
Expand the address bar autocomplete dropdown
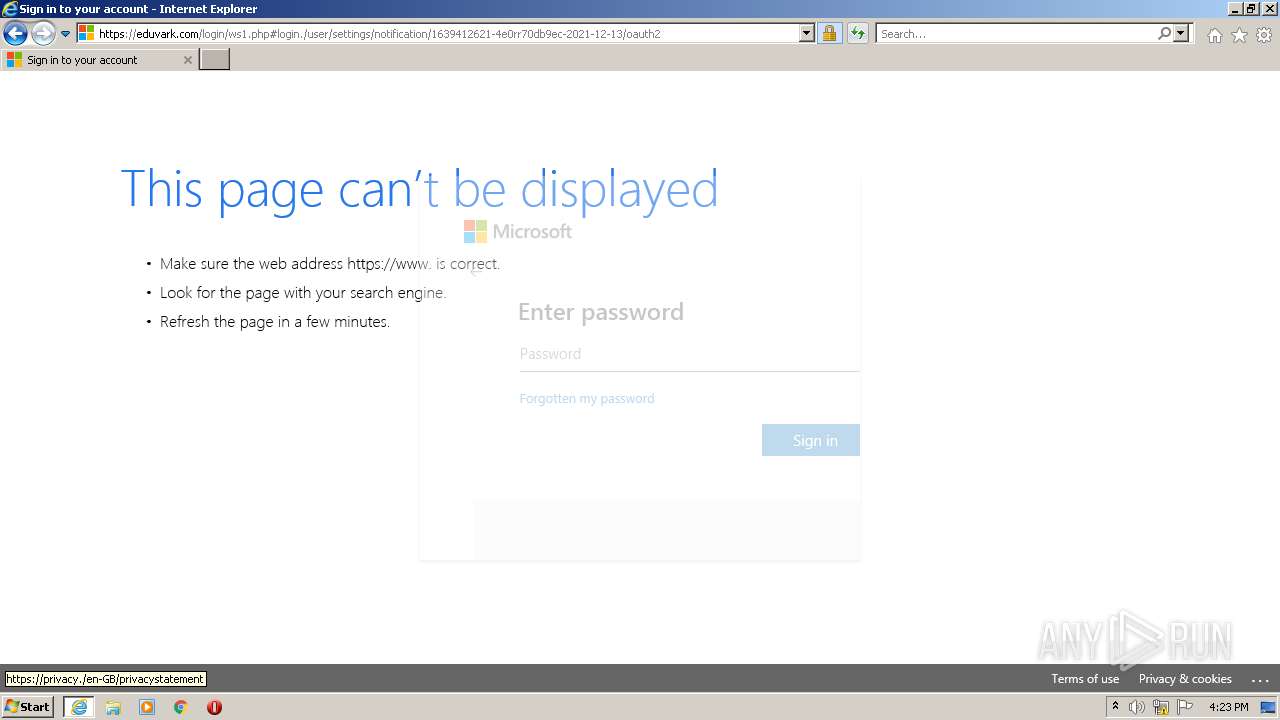tap(807, 34)
